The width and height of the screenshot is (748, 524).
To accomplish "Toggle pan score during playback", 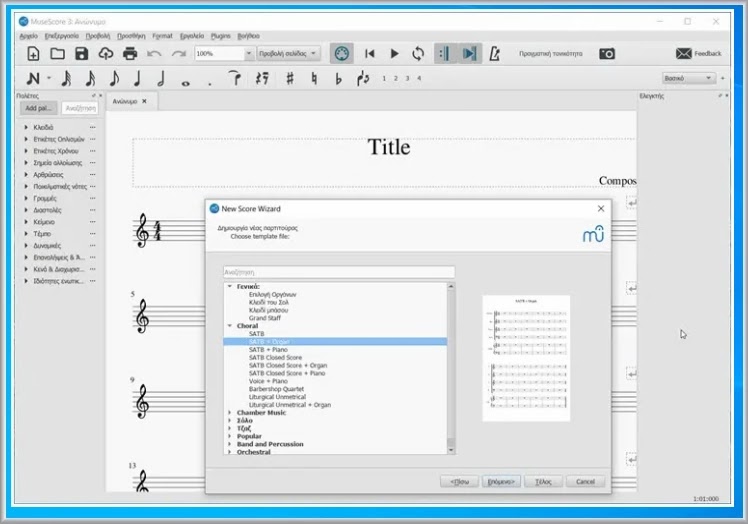I will point(469,53).
